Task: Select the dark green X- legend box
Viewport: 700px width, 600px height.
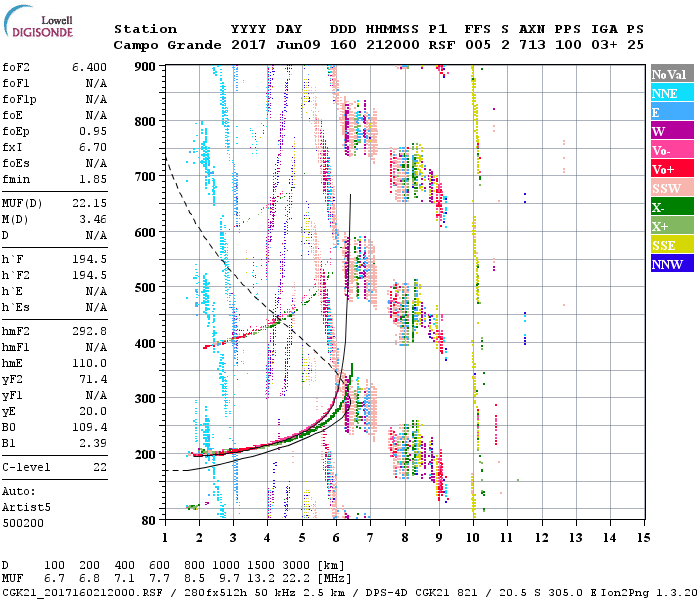Action: tap(670, 207)
